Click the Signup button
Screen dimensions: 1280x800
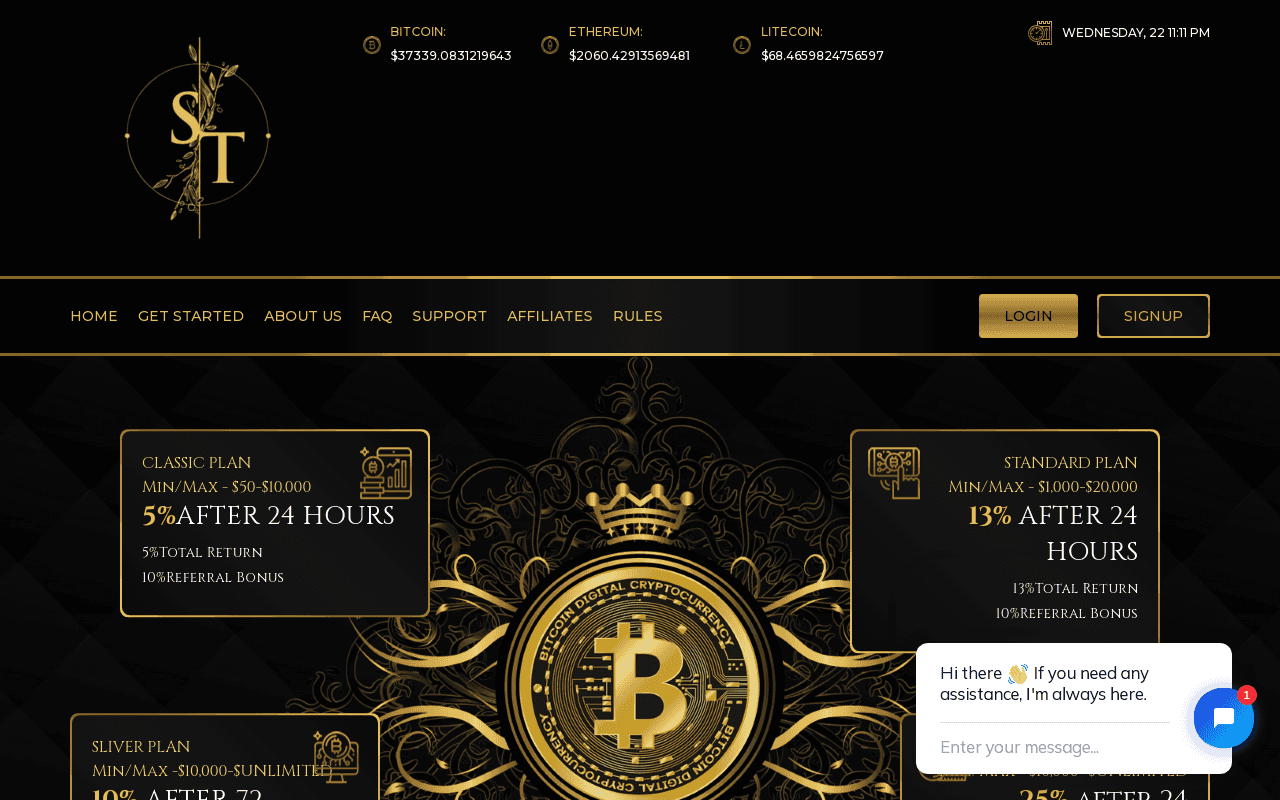1153,316
